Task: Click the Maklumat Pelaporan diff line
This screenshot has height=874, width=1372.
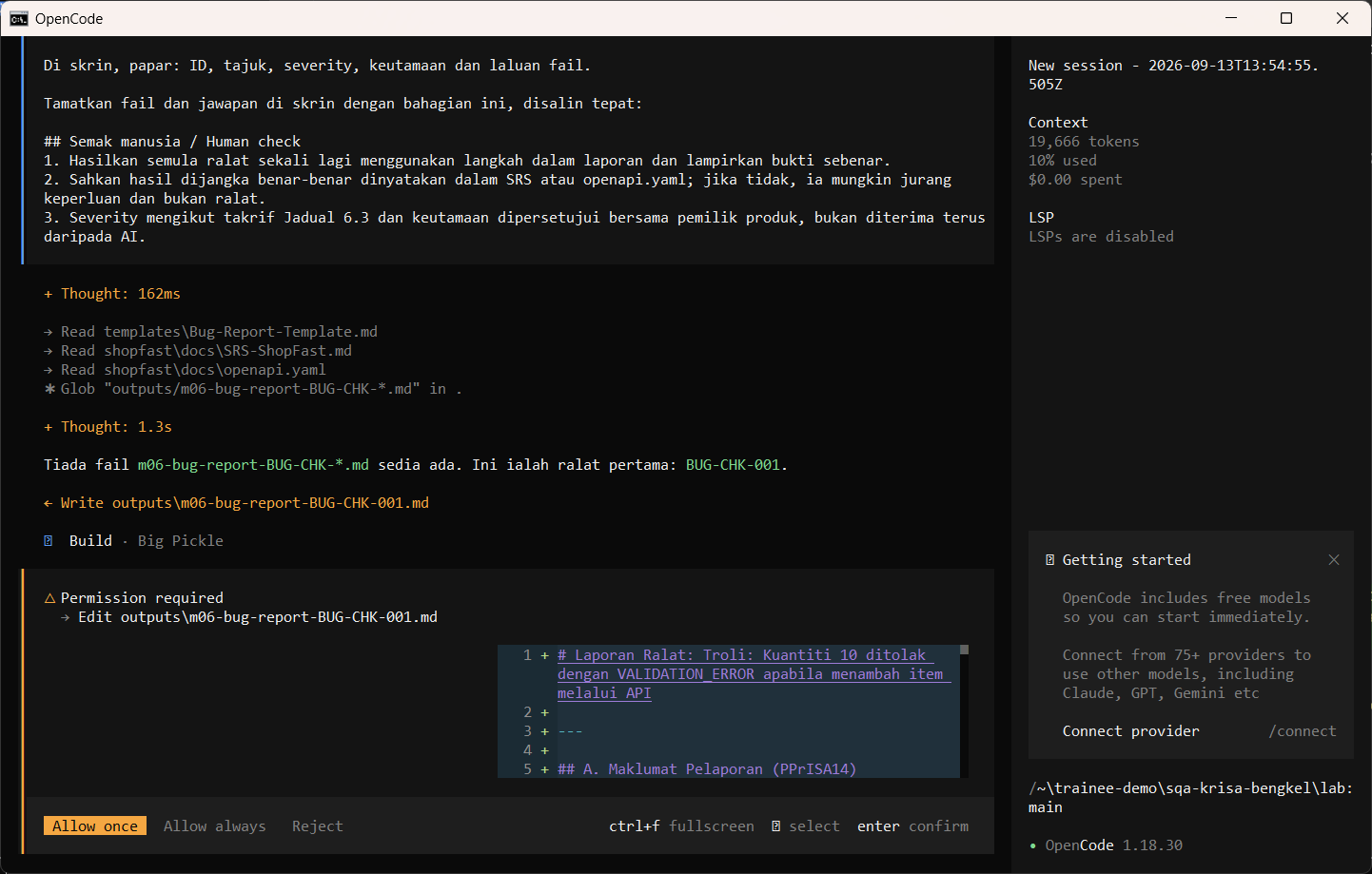Action: (707, 768)
